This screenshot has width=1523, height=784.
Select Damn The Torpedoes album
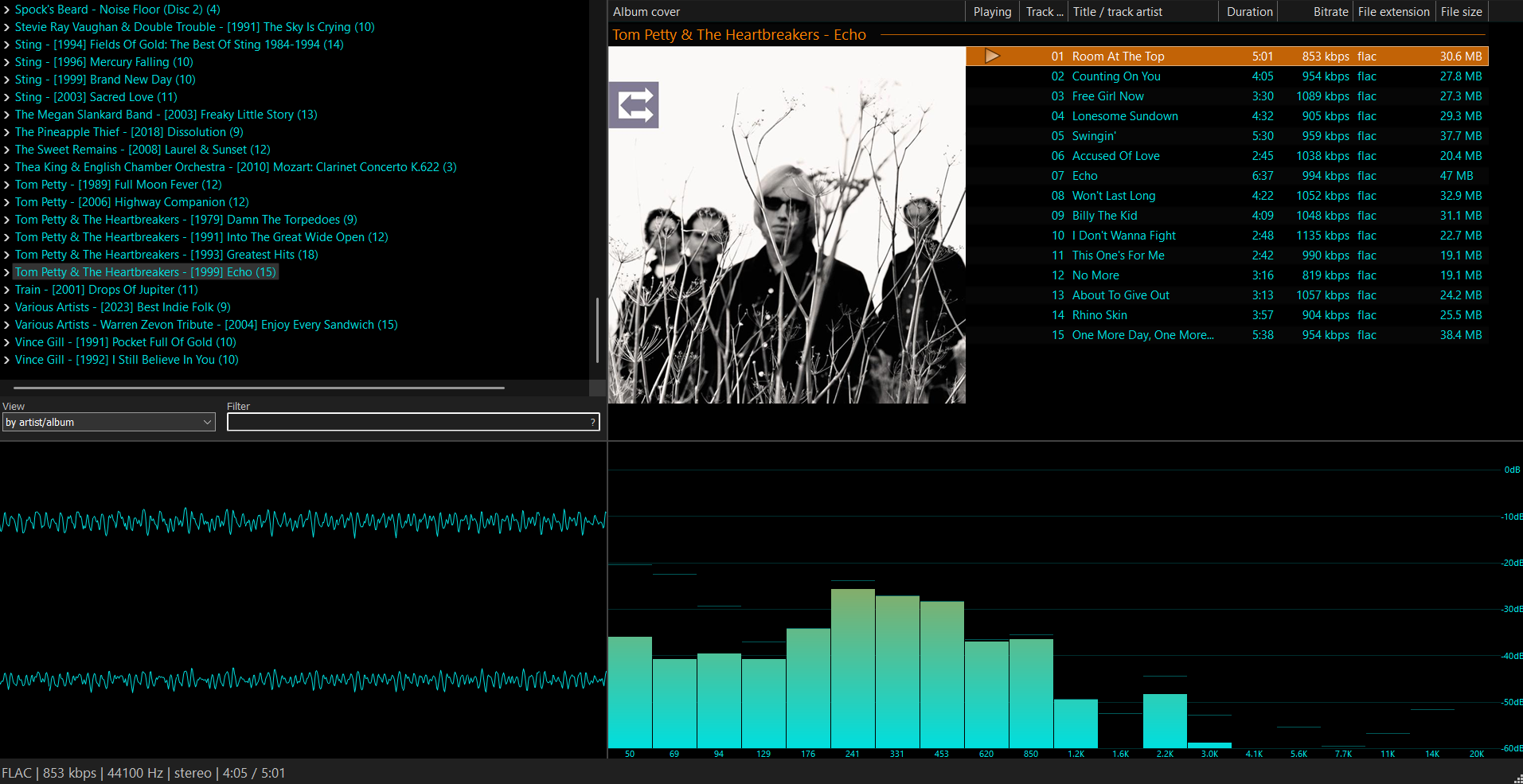pos(186,220)
